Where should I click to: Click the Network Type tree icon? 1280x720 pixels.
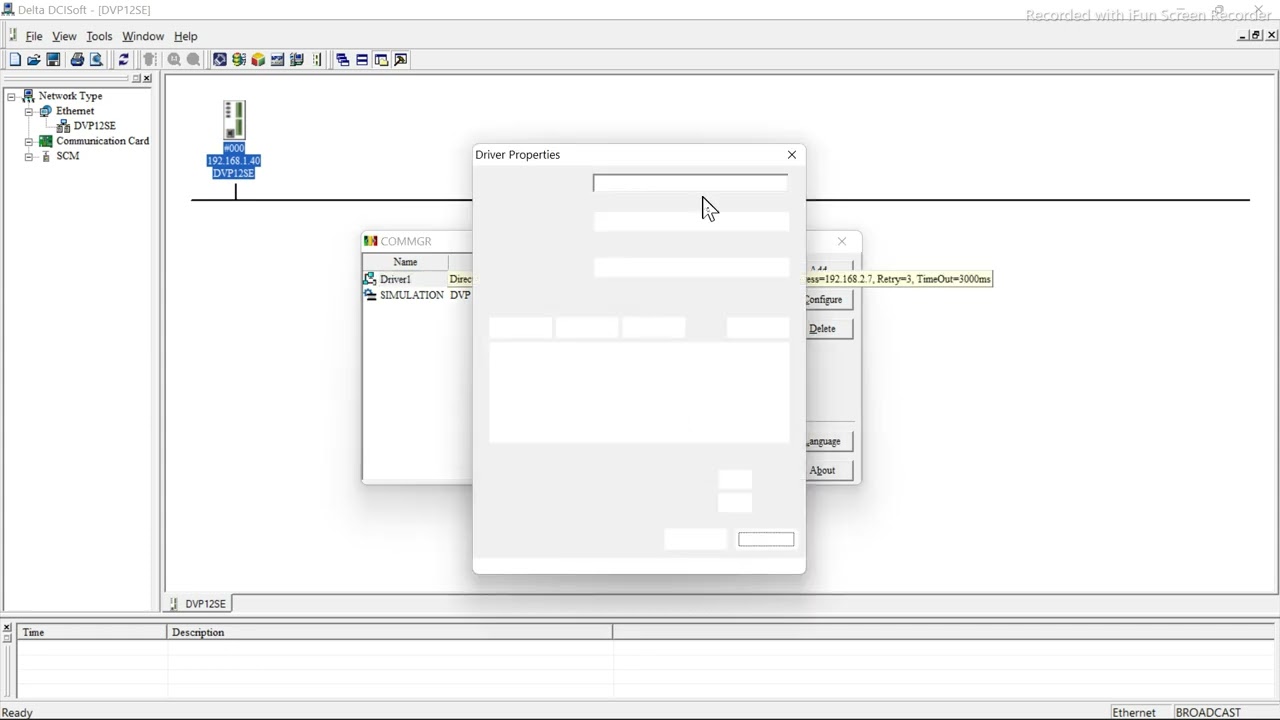(x=28, y=96)
